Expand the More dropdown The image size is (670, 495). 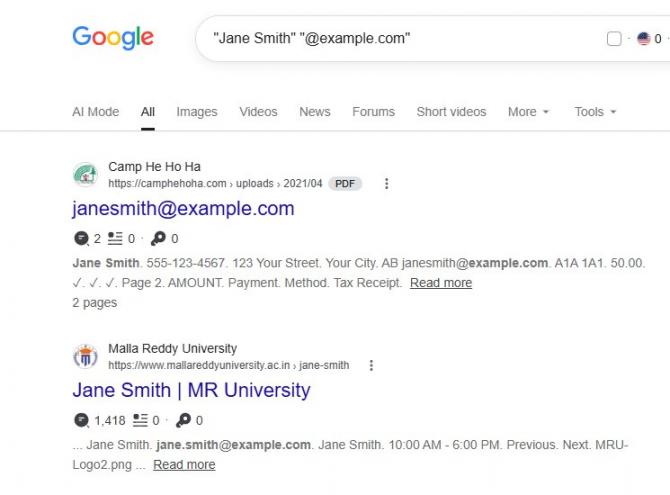coord(528,112)
